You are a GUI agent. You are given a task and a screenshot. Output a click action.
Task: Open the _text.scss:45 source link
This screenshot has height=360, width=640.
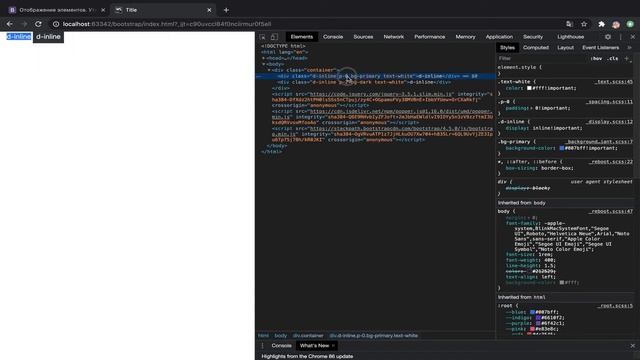pos(613,82)
